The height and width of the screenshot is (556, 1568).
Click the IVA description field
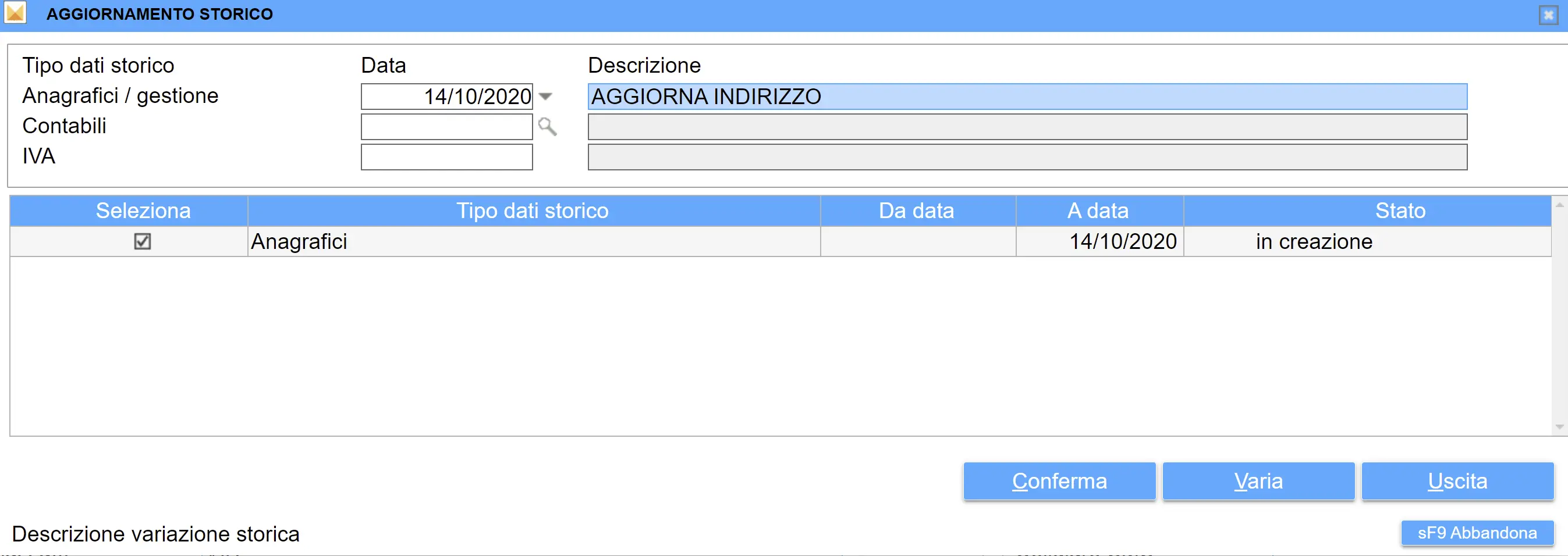coord(1027,157)
